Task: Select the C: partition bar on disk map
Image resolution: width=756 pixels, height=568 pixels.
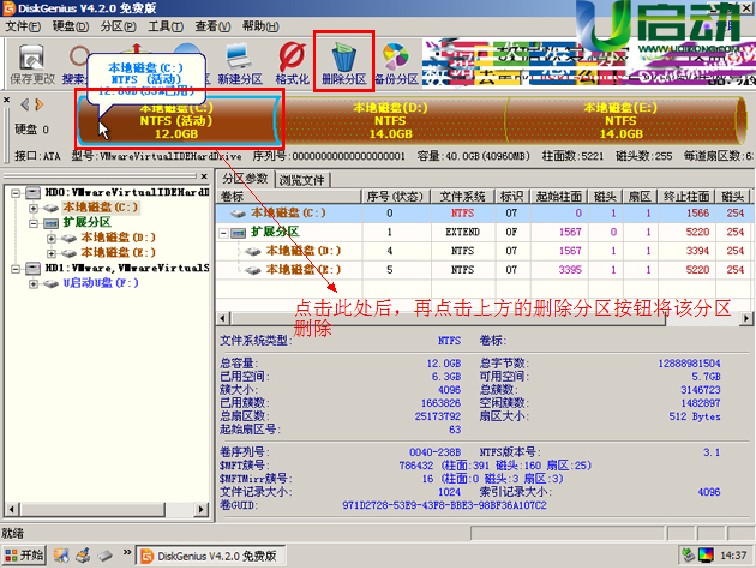Action: pos(178,120)
